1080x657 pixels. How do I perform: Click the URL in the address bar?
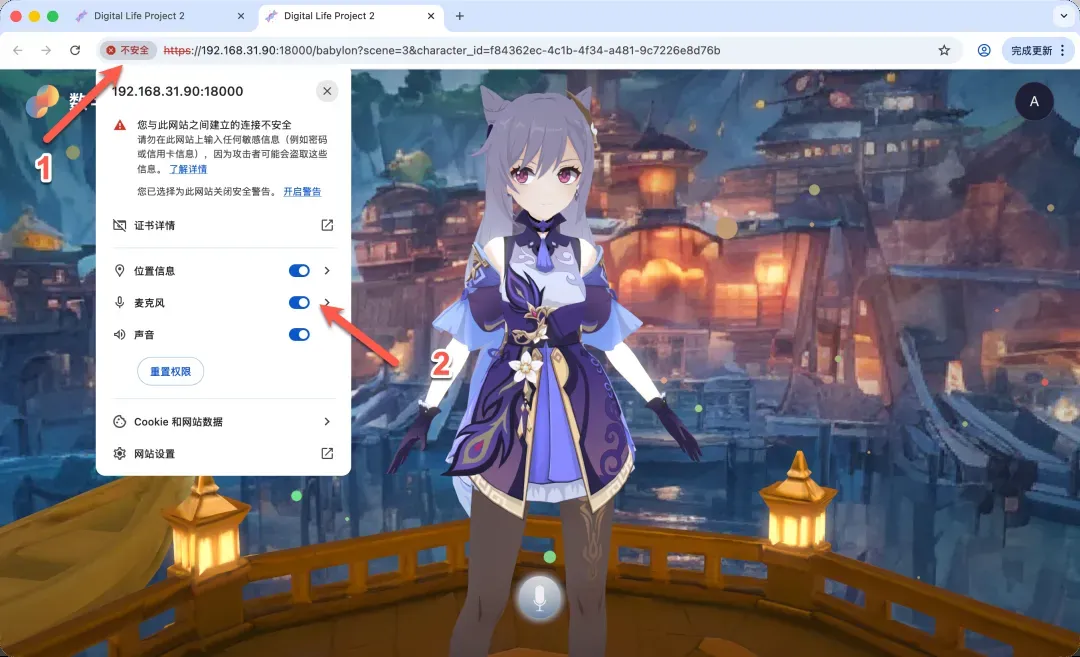[442, 50]
